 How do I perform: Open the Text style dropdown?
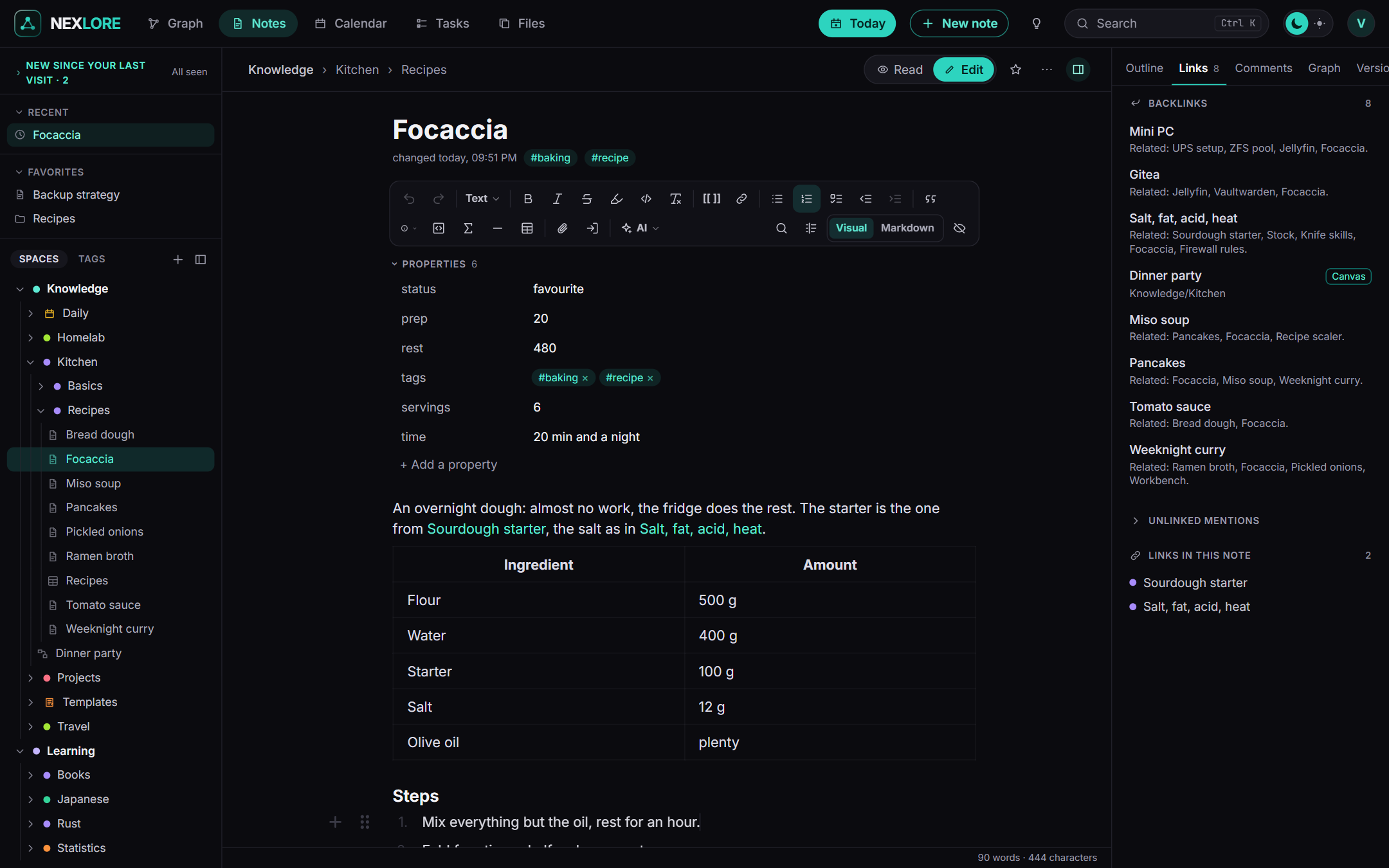pyautogui.click(x=482, y=199)
